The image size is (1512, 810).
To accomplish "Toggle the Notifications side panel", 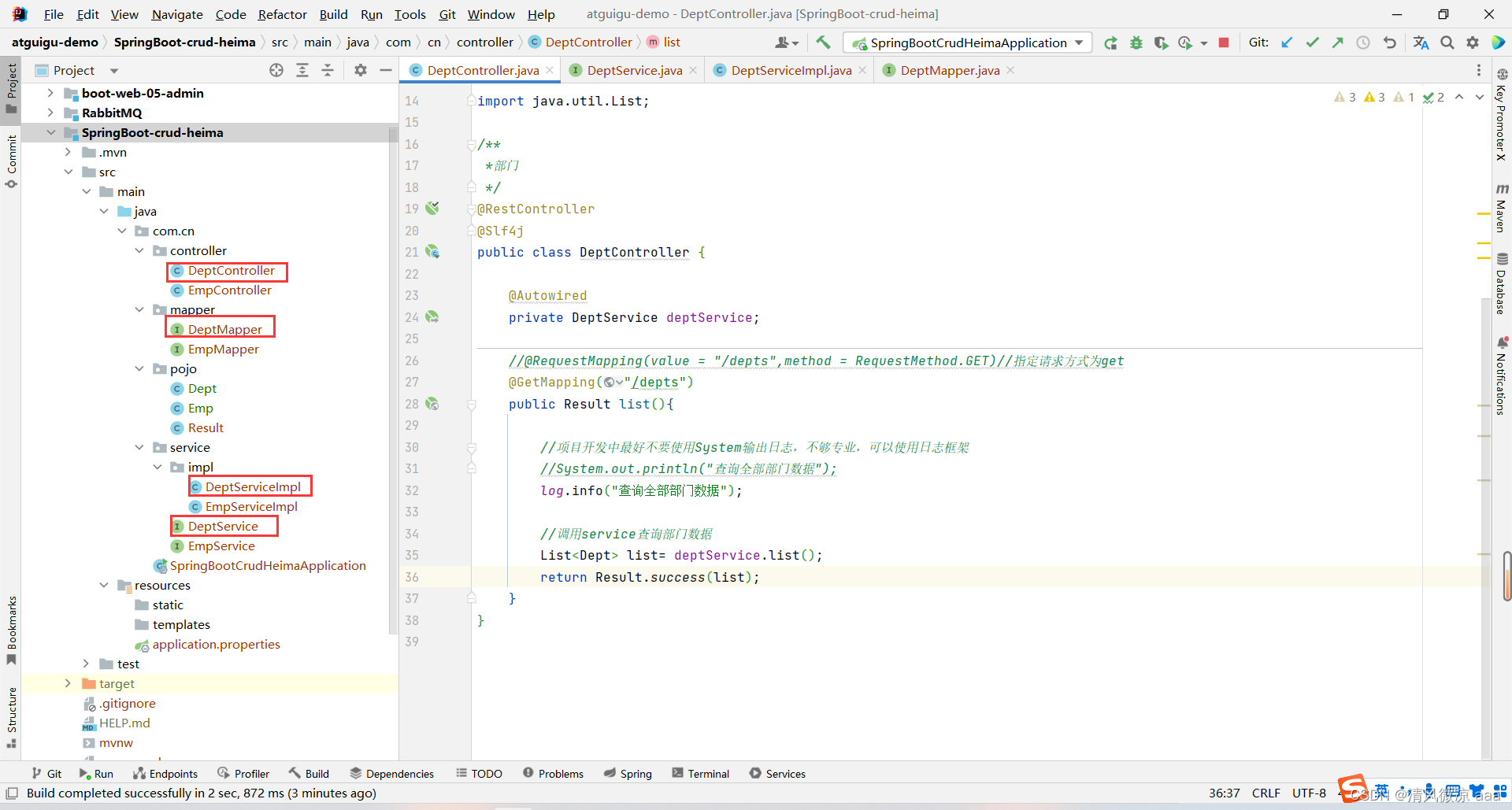I will click(x=1501, y=375).
